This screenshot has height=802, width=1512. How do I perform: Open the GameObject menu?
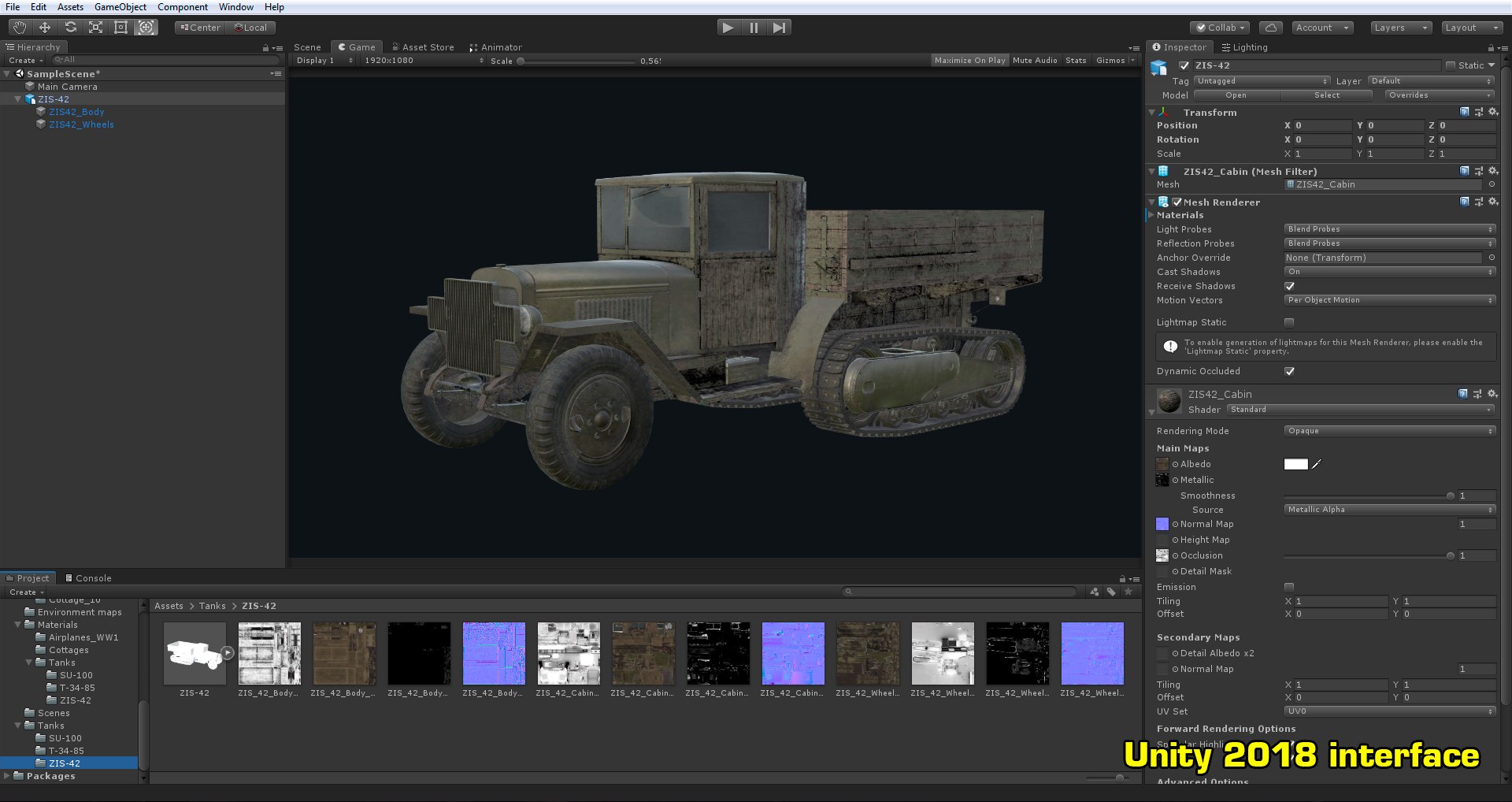point(120,7)
